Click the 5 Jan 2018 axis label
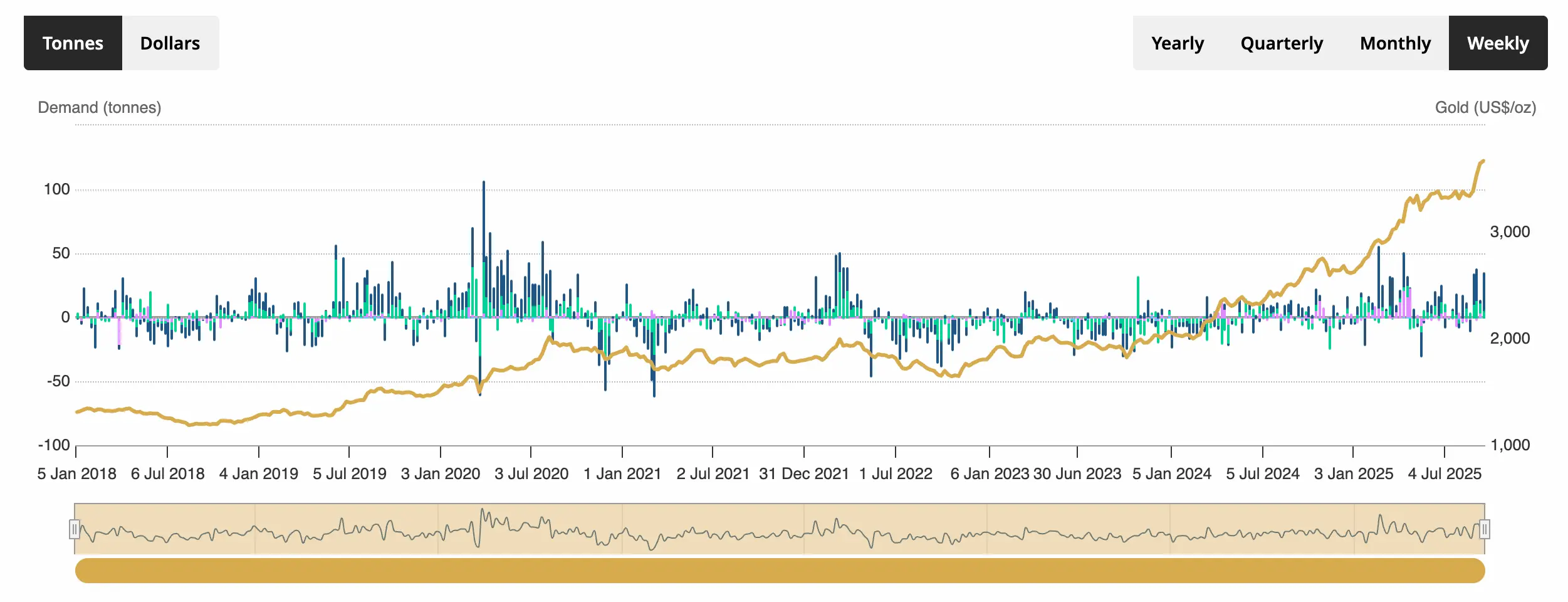This screenshot has height=602, width=1568. click(x=76, y=474)
